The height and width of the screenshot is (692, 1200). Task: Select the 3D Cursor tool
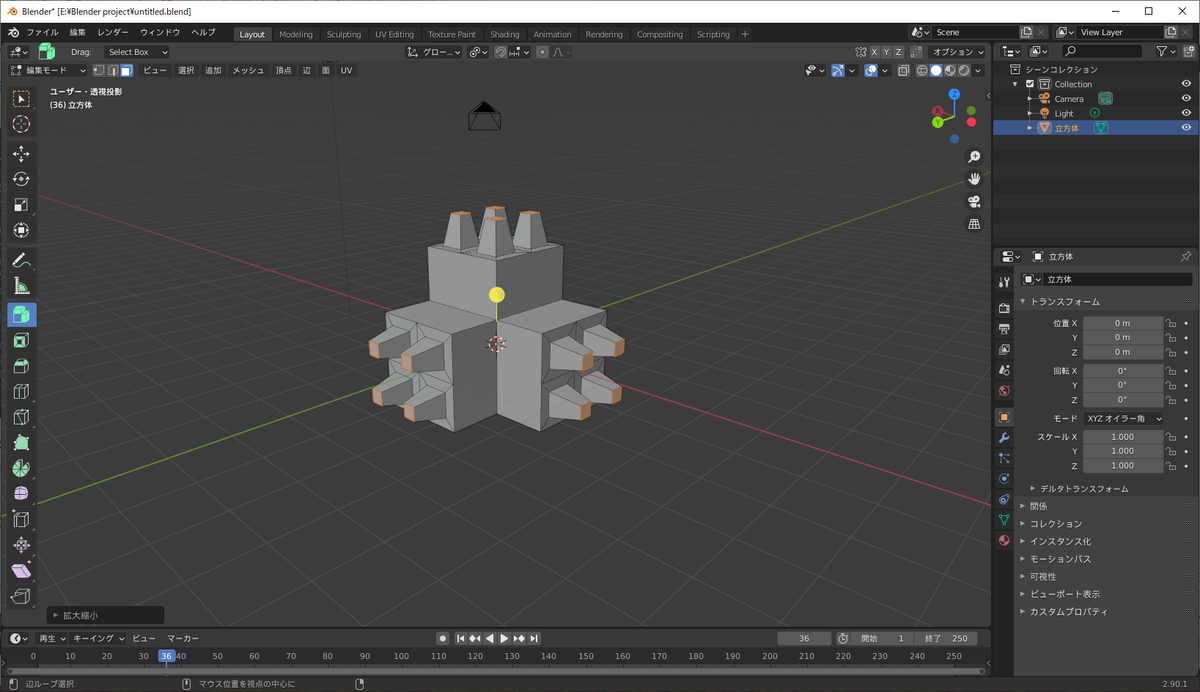click(x=21, y=124)
